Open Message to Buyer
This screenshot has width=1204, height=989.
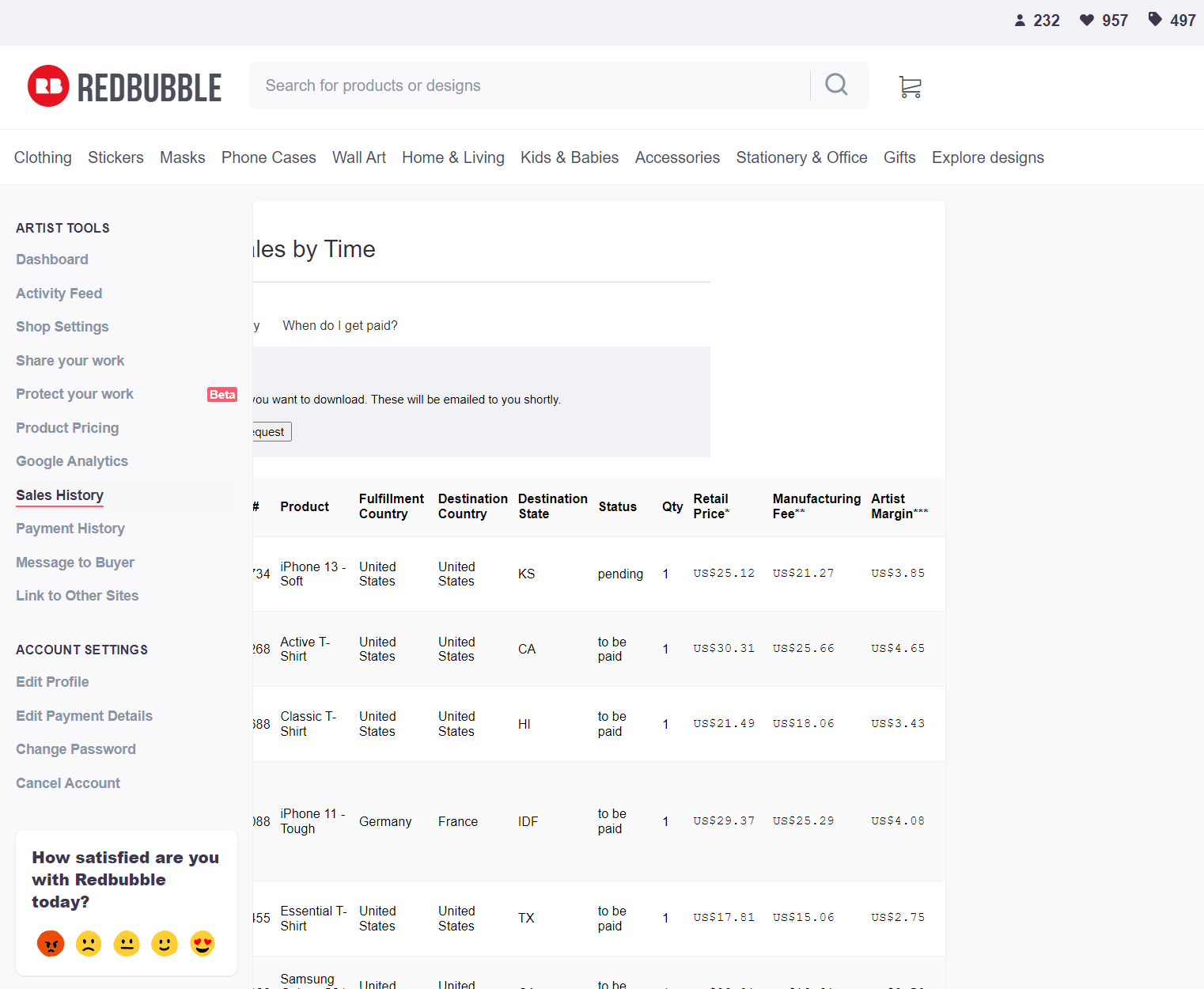(x=75, y=563)
